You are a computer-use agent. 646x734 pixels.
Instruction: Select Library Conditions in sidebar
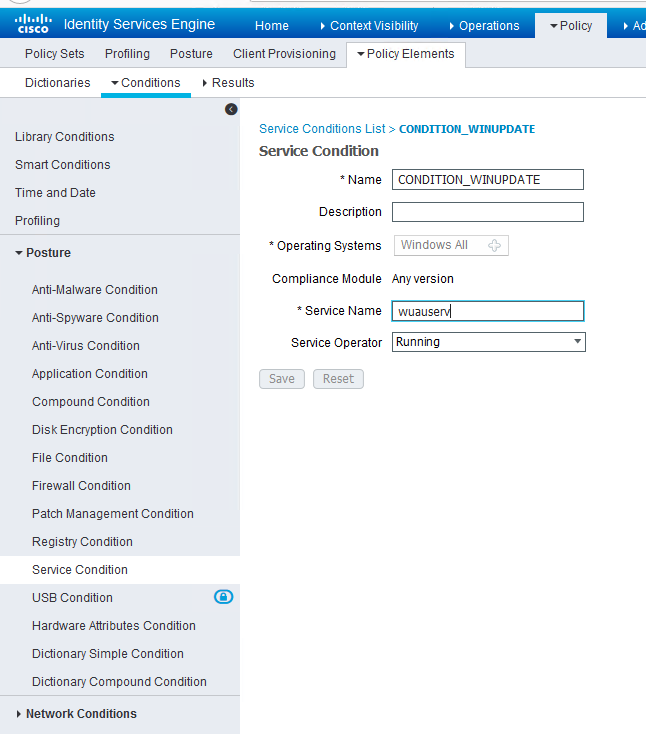click(65, 137)
